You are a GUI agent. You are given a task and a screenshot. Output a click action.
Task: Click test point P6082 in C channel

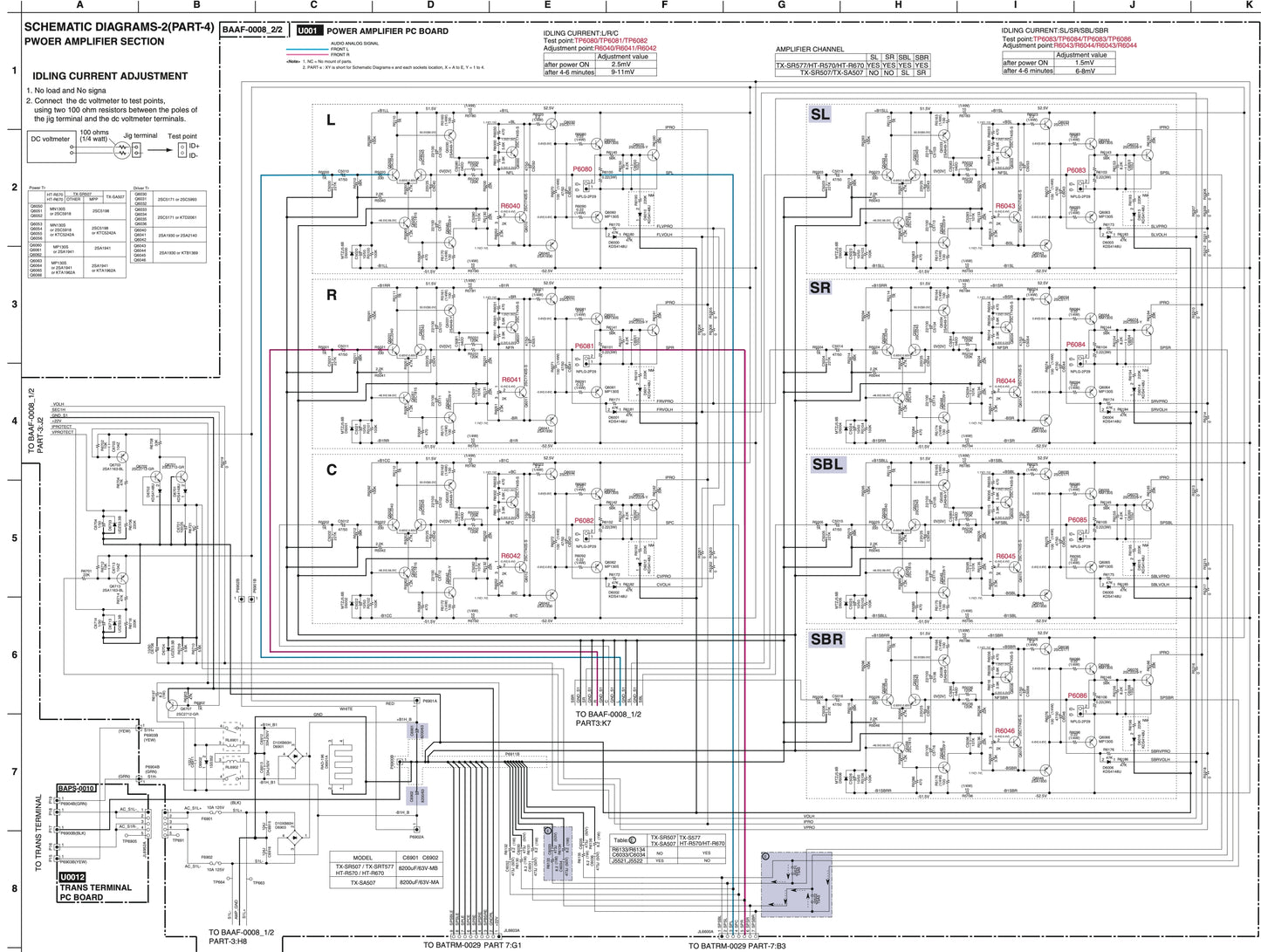(584, 521)
